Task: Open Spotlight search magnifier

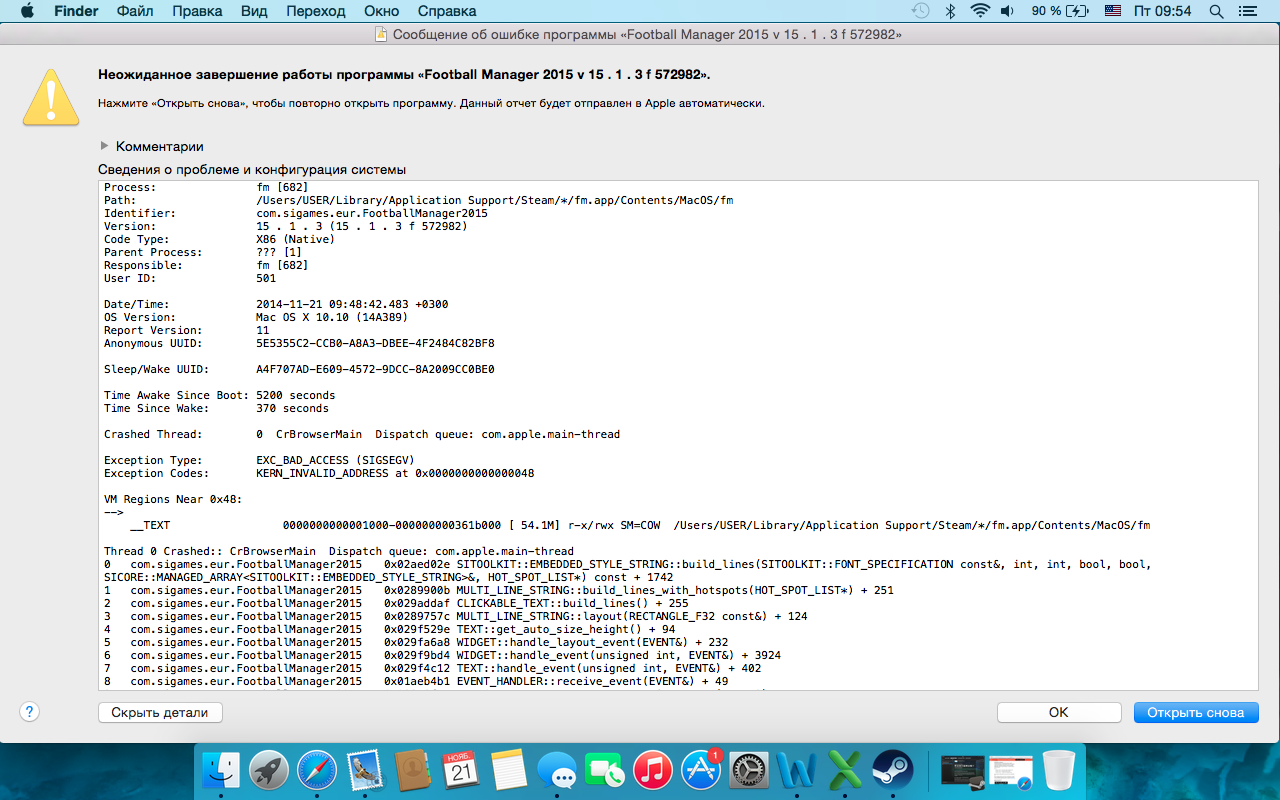Action: coord(1216,11)
